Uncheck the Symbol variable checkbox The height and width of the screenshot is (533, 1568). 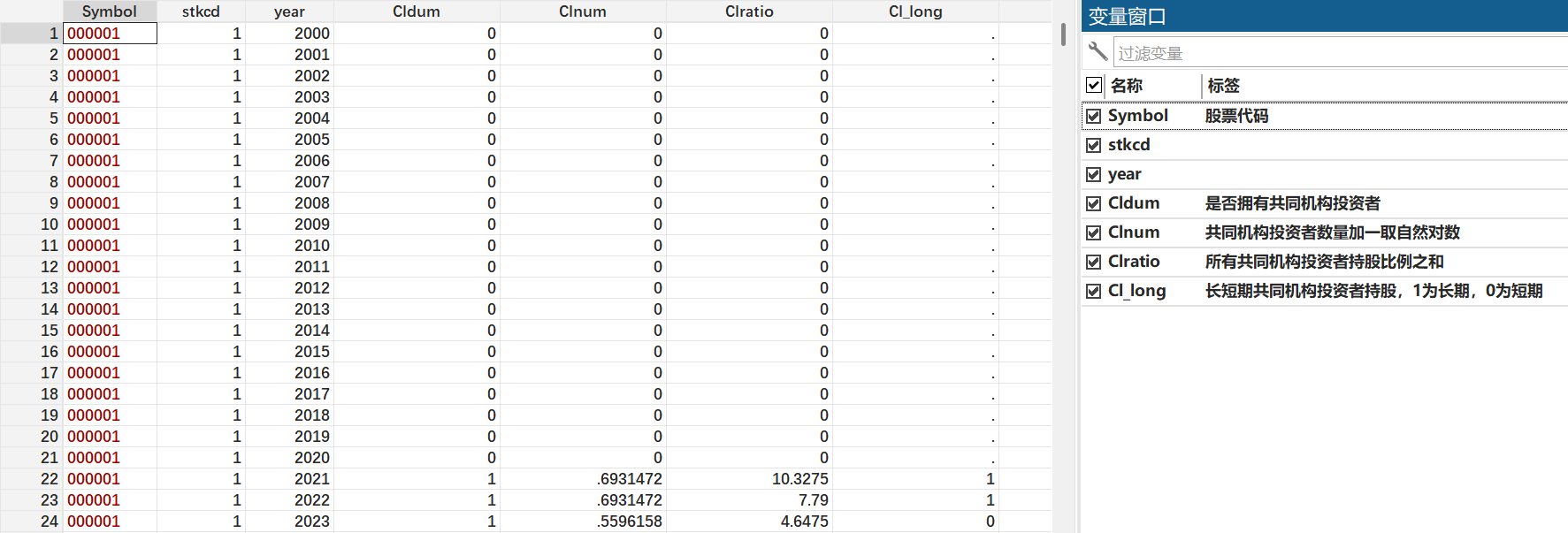[x=1094, y=116]
